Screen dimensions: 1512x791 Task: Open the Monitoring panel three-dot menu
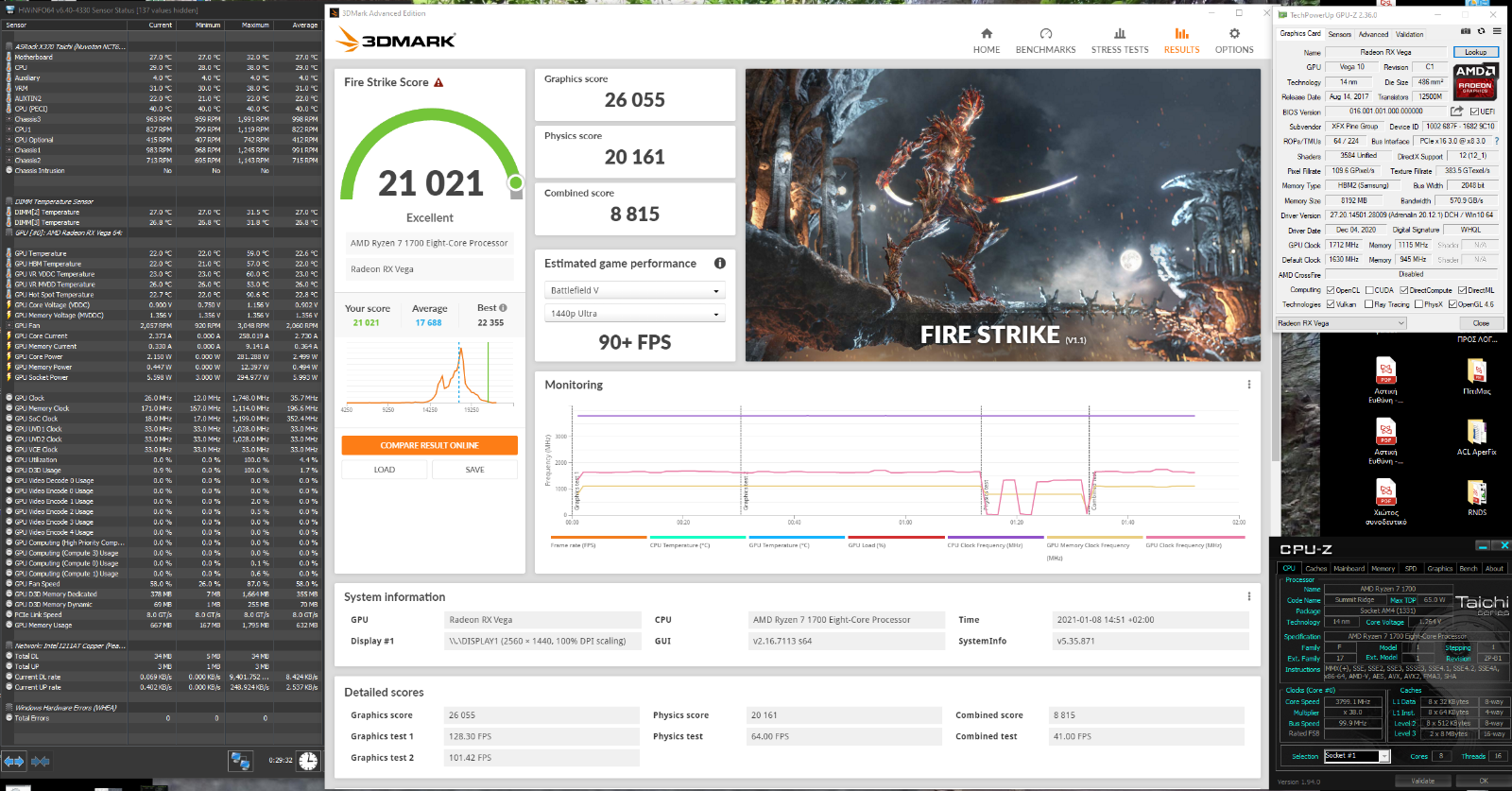(x=1249, y=385)
